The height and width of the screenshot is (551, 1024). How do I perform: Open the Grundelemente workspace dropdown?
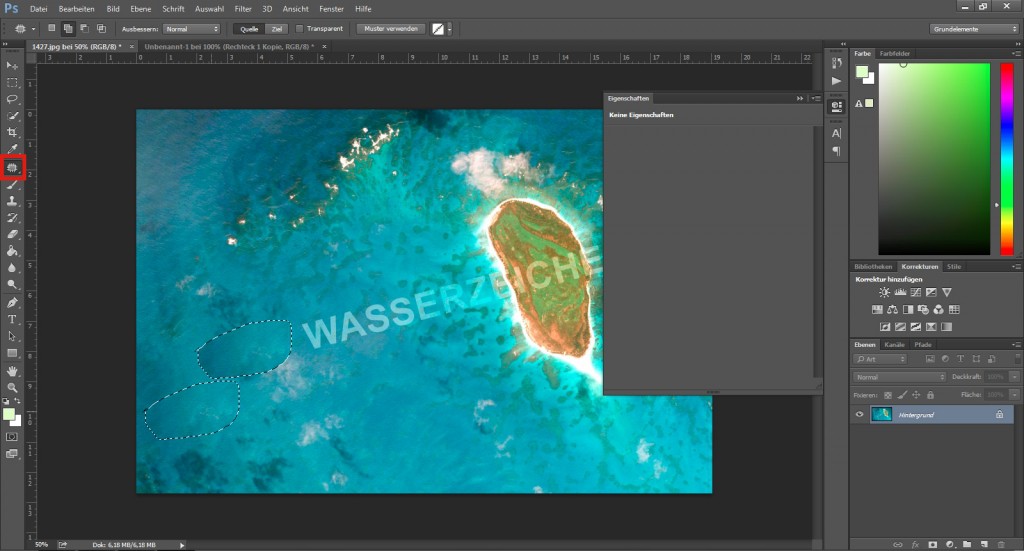pos(973,29)
